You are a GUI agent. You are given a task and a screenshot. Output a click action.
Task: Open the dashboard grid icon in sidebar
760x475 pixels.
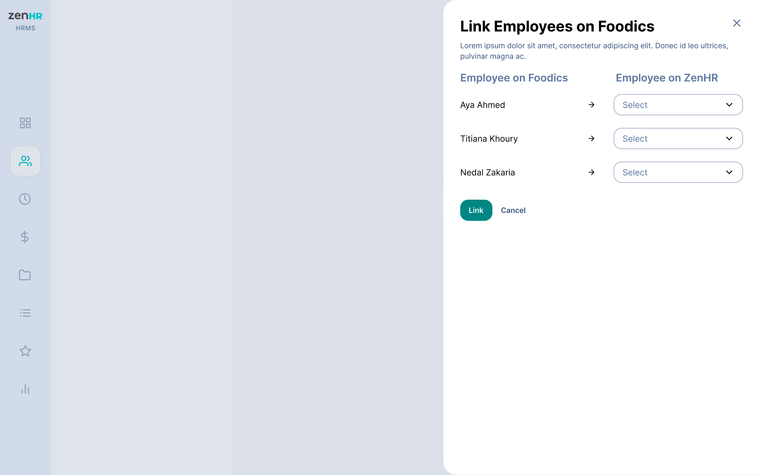(x=25, y=123)
